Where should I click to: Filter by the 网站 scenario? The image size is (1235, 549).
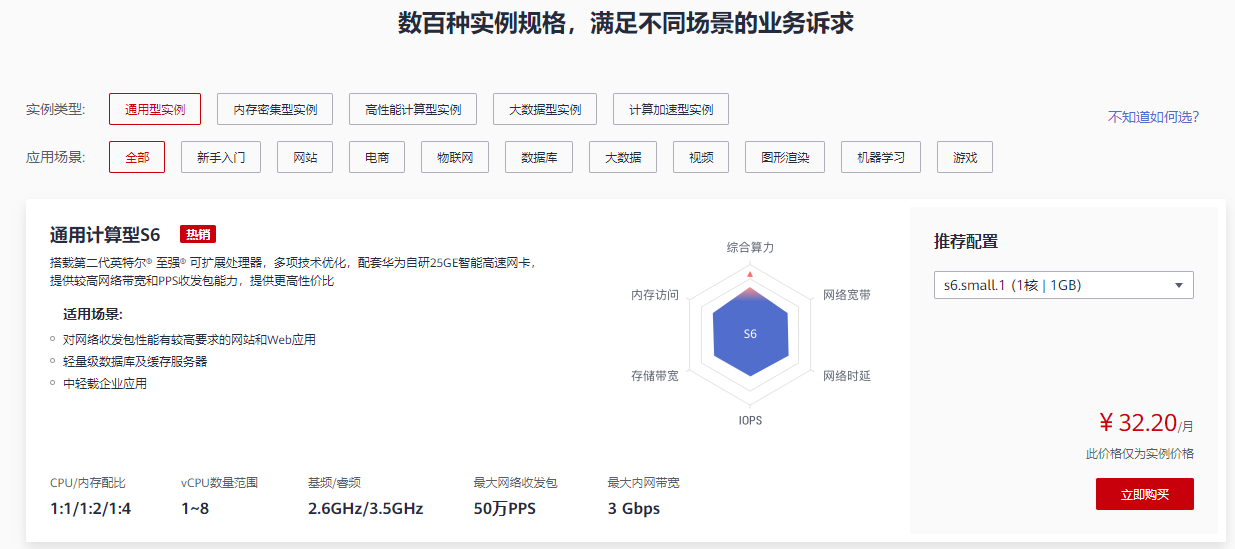pos(305,157)
